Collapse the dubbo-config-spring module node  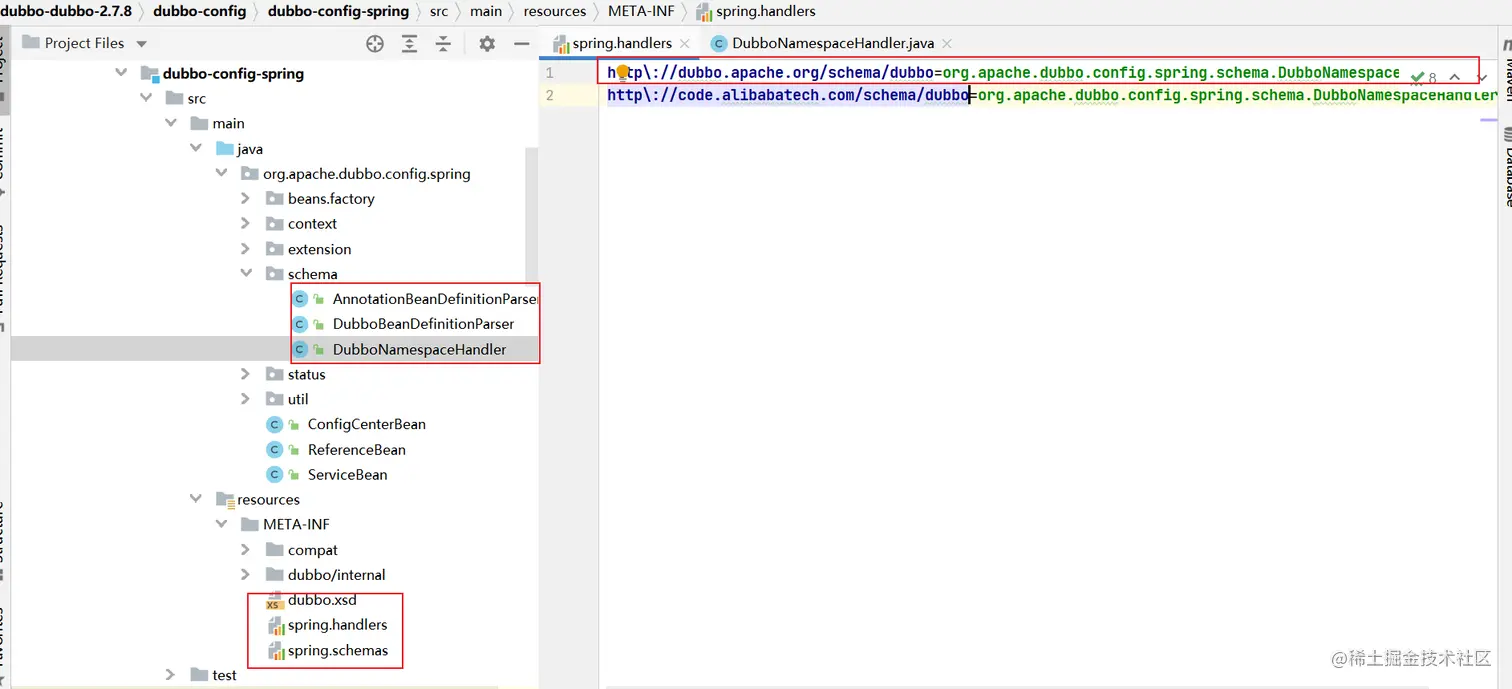click(122, 73)
